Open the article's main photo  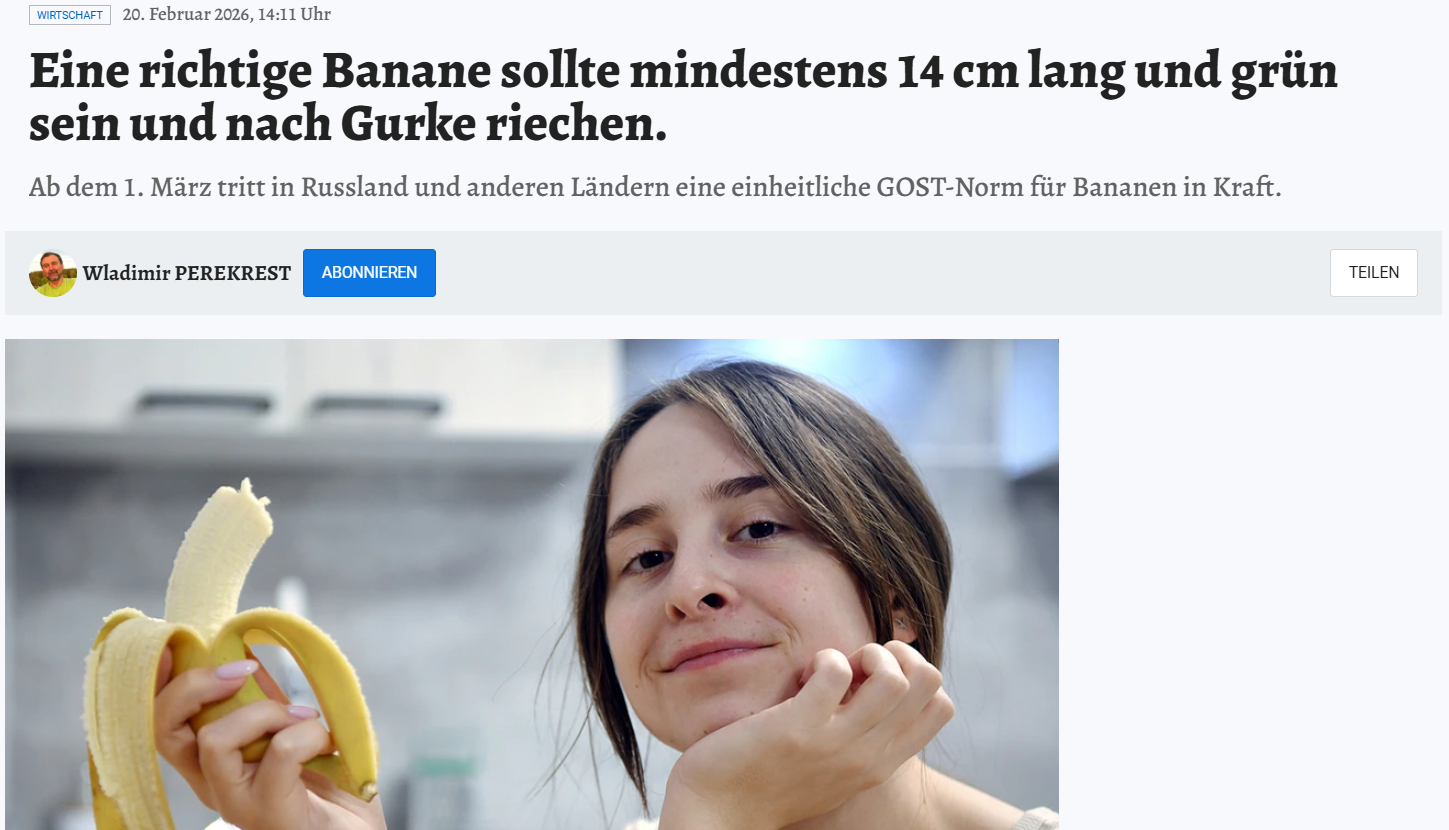(x=532, y=584)
